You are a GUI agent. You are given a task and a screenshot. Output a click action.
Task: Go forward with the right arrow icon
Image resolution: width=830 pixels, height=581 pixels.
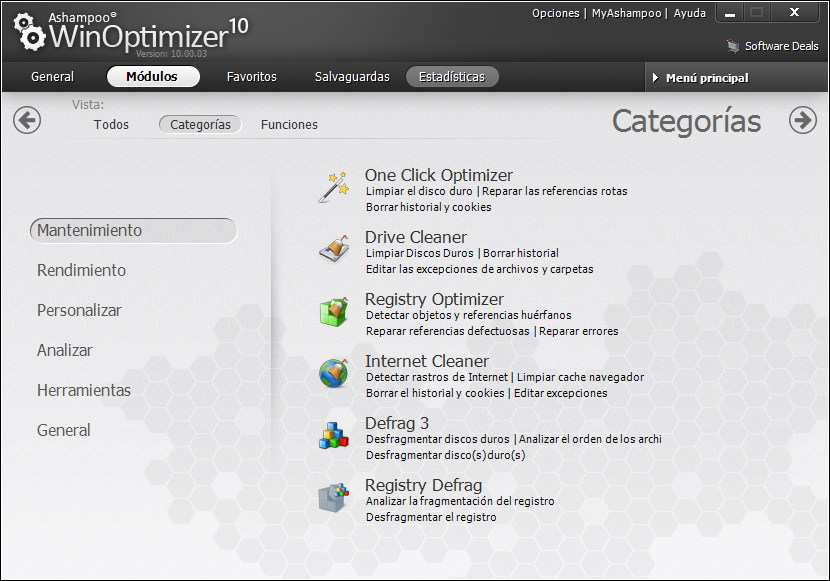pyautogui.click(x=802, y=120)
